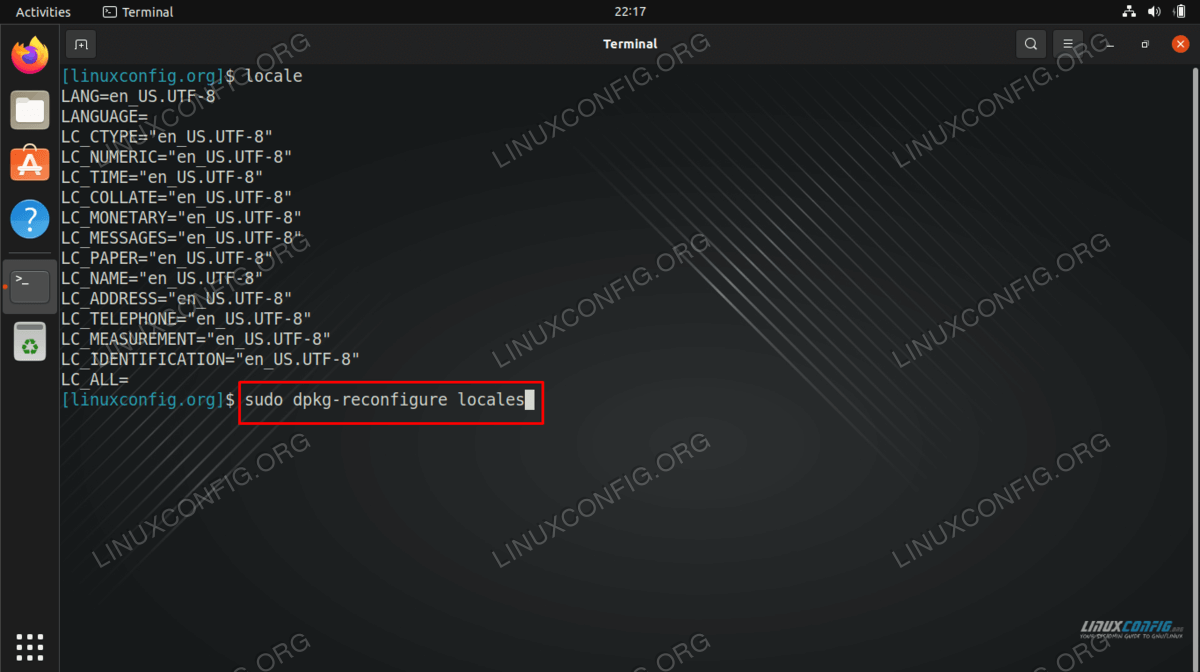Viewport: 1200px width, 672px height.
Task: Click the LC_MESSAGES output line
Action: tap(182, 238)
